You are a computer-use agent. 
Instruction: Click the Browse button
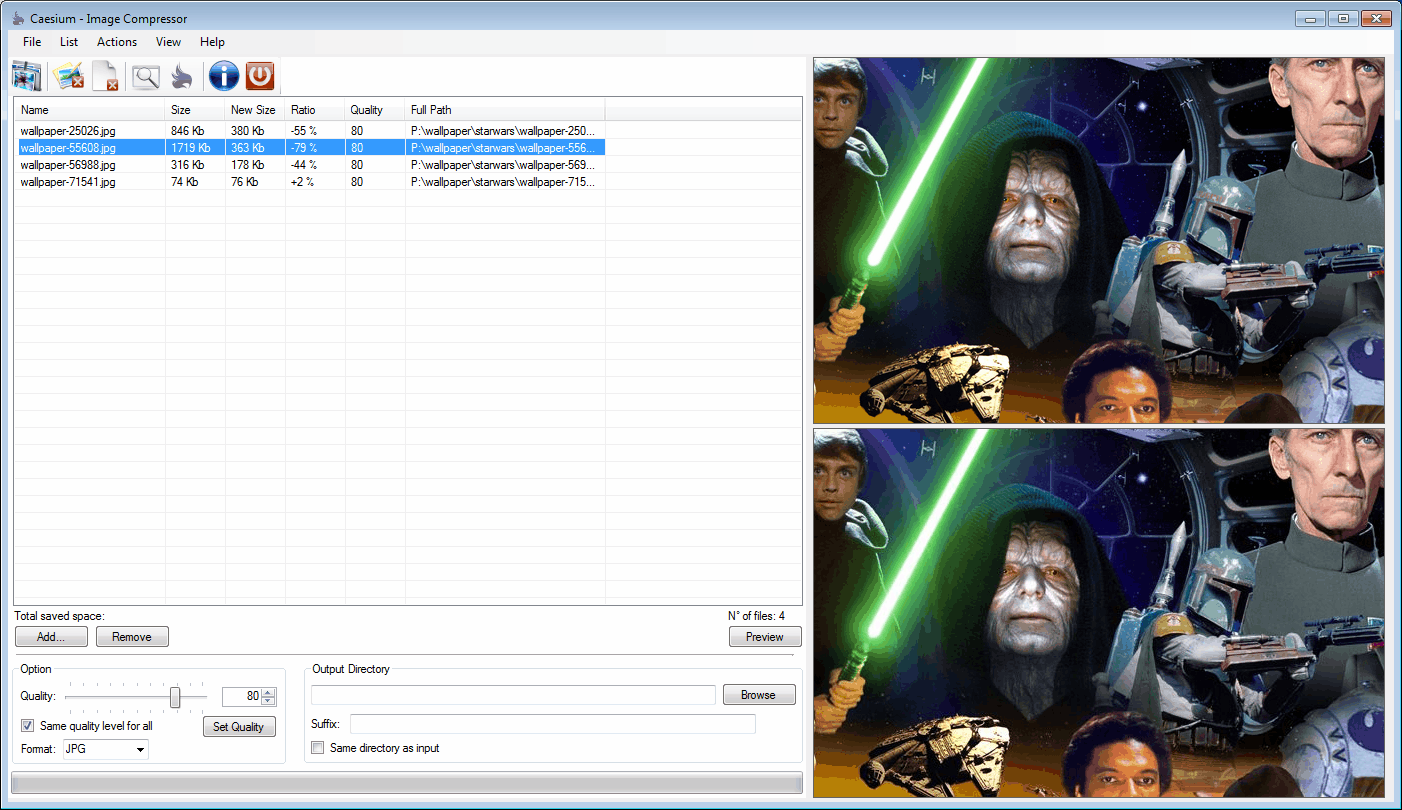[758, 695]
